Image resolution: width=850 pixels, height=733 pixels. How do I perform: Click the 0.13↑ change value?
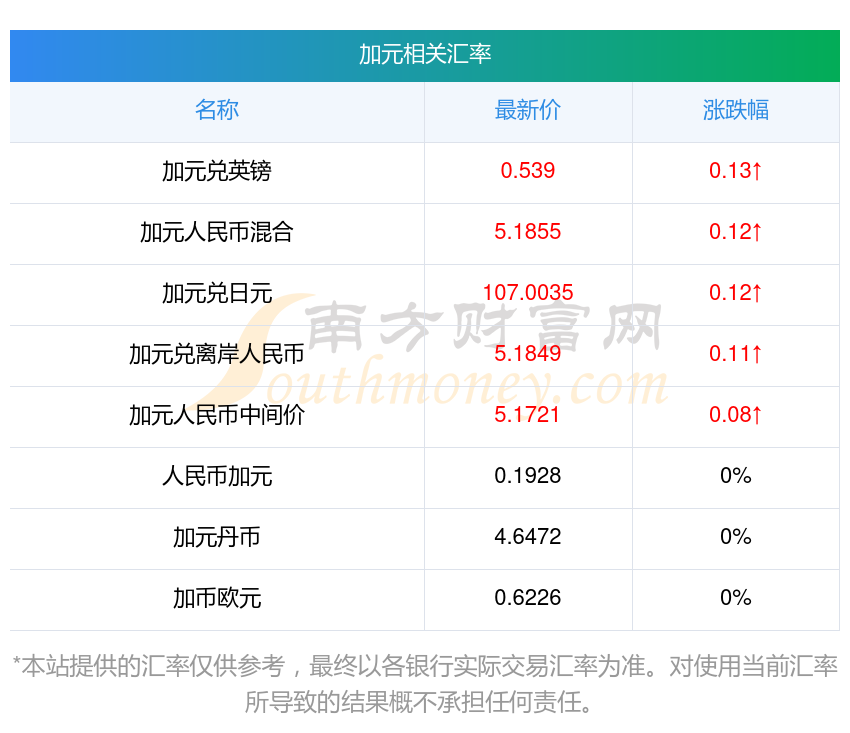pos(736,171)
